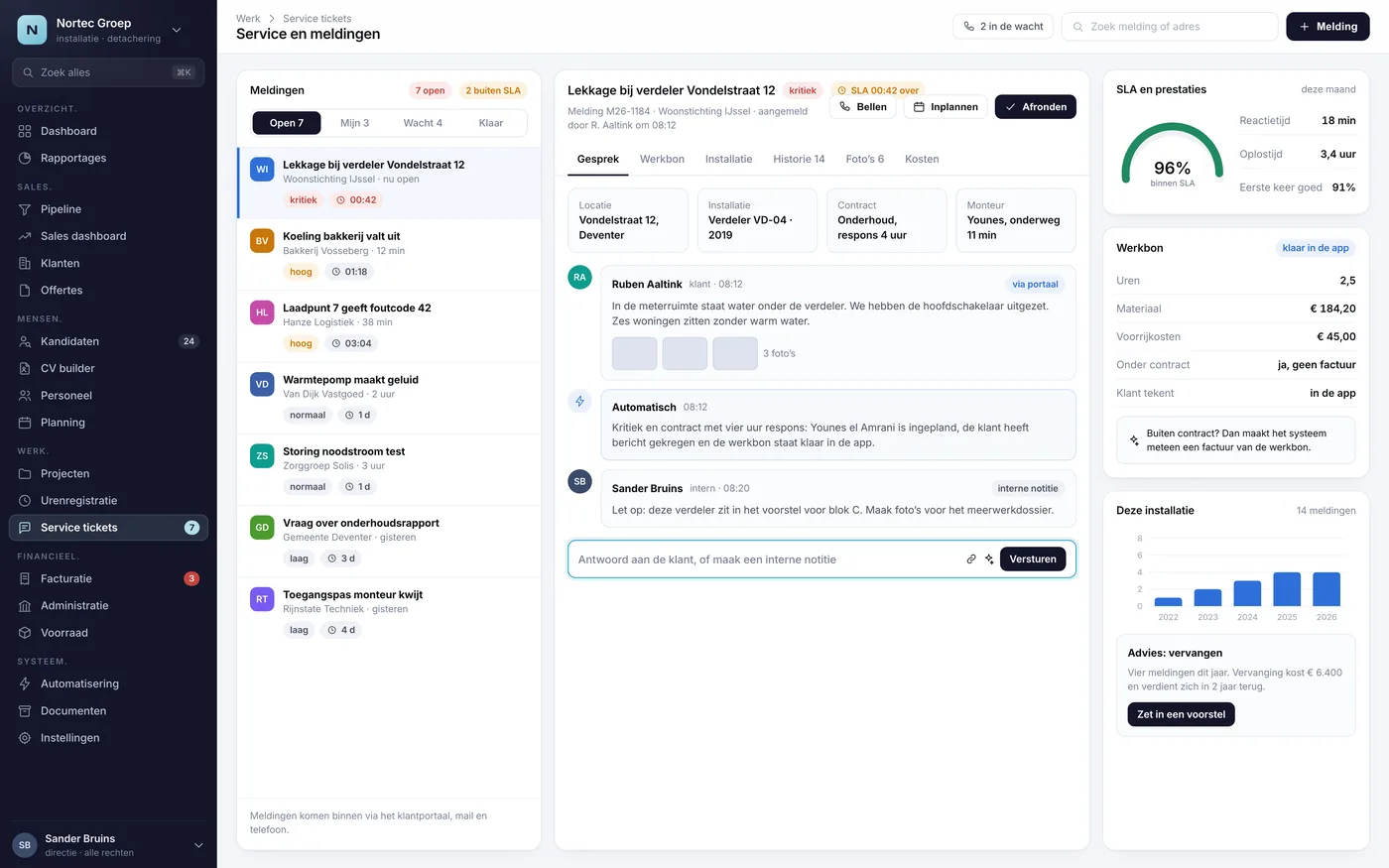Open the Historie 14 tab
This screenshot has width=1389, height=868.
(799, 159)
